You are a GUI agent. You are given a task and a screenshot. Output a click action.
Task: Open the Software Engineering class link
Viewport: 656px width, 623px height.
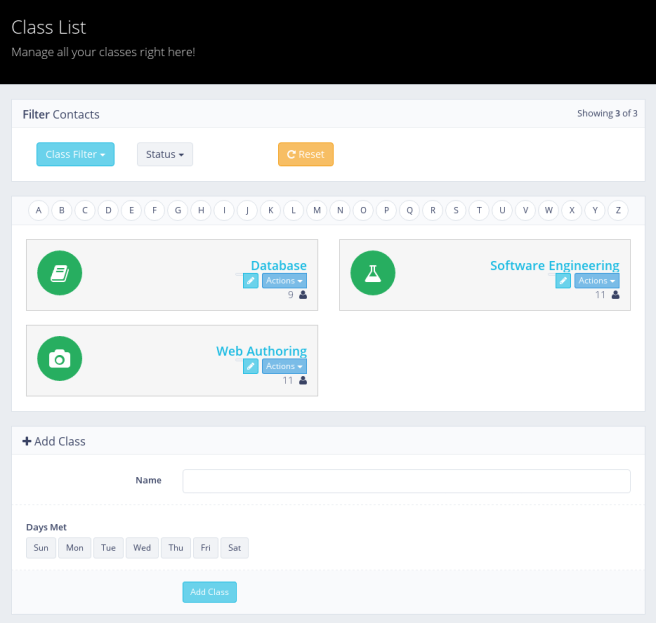coord(554,266)
